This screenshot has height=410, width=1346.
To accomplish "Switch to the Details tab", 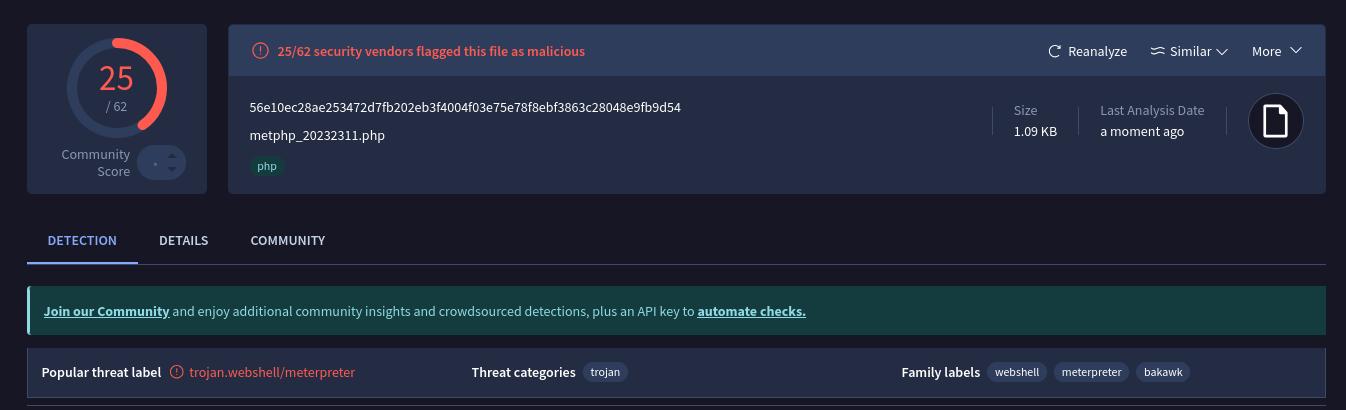I will (183, 241).
